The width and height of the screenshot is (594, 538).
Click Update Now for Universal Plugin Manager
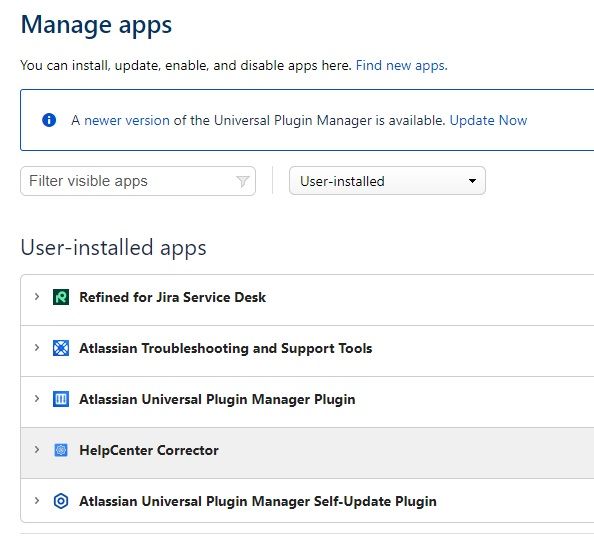[x=488, y=120]
